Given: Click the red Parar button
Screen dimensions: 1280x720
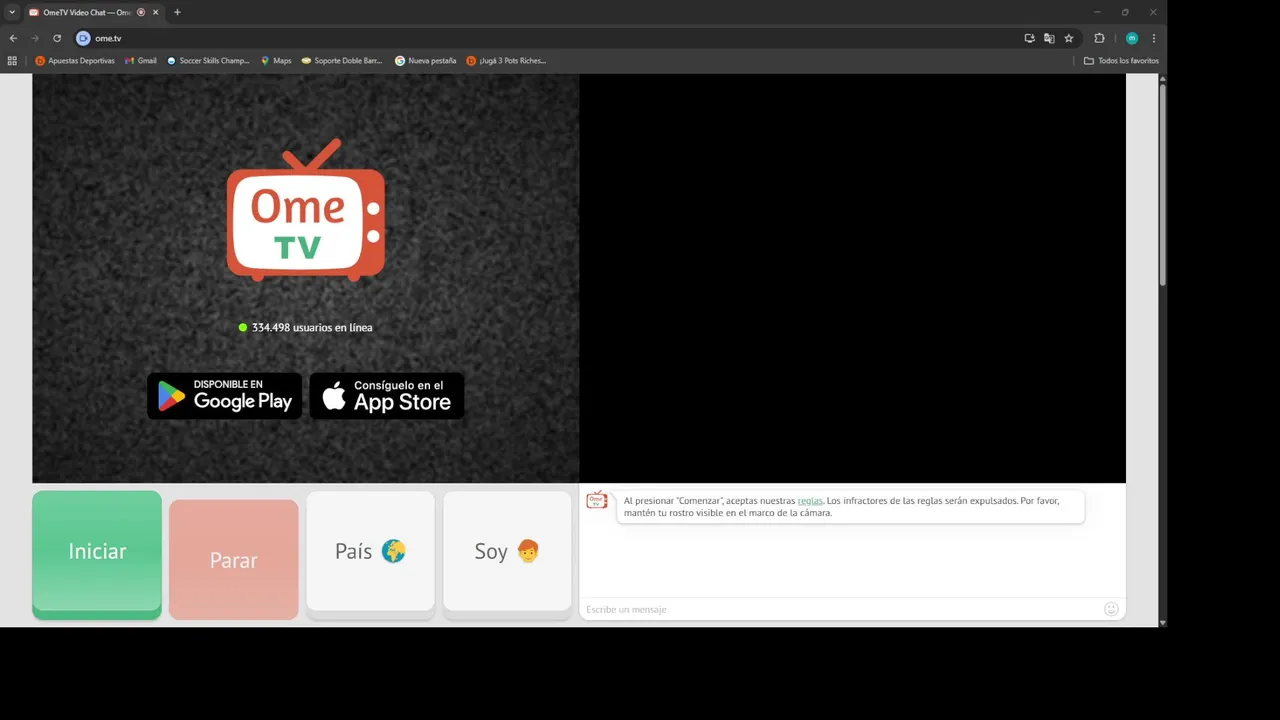Looking at the screenshot, I should pos(234,560).
